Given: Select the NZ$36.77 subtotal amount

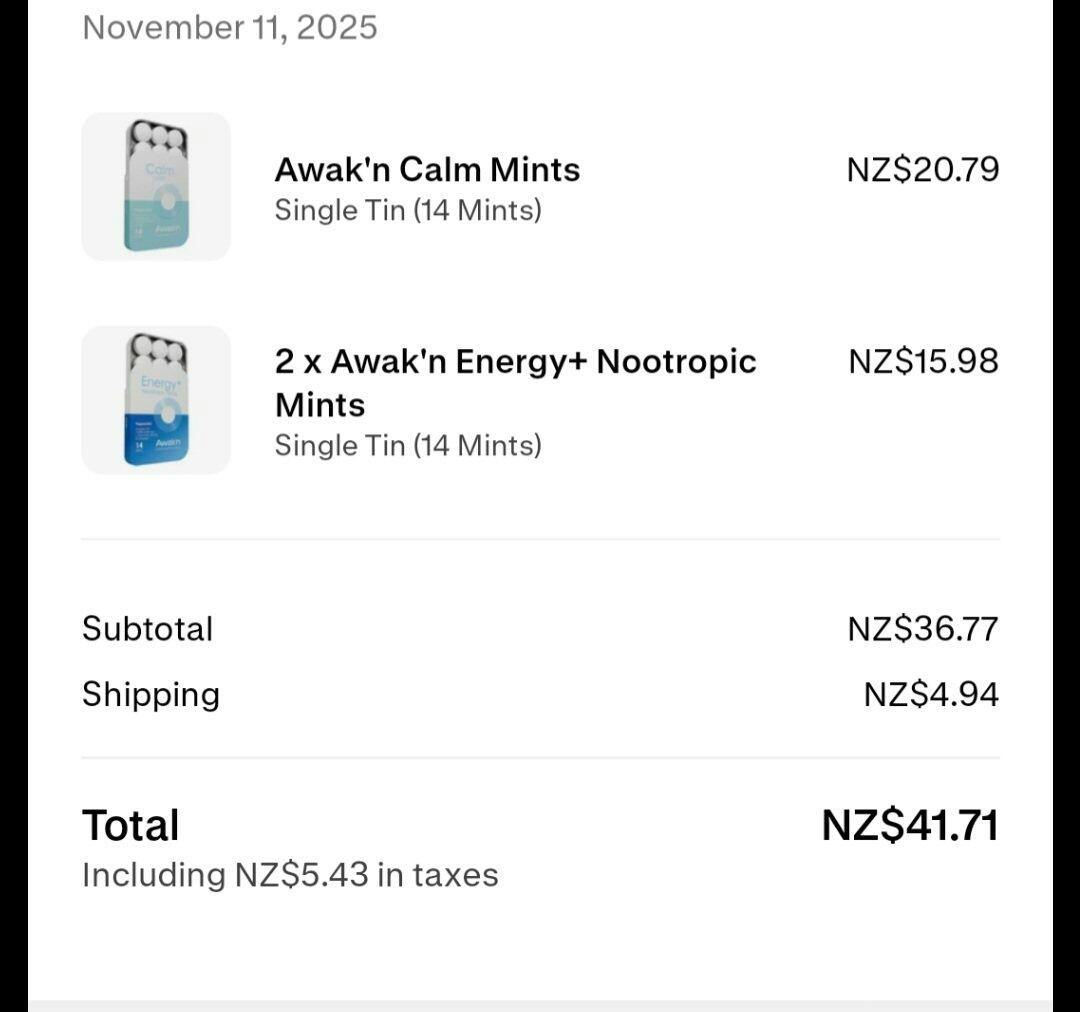Looking at the screenshot, I should [922, 629].
